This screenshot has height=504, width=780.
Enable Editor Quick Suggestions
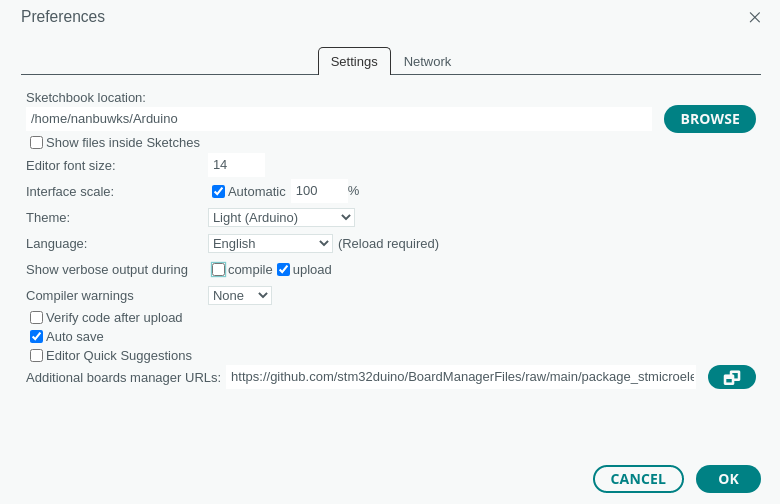(37, 355)
